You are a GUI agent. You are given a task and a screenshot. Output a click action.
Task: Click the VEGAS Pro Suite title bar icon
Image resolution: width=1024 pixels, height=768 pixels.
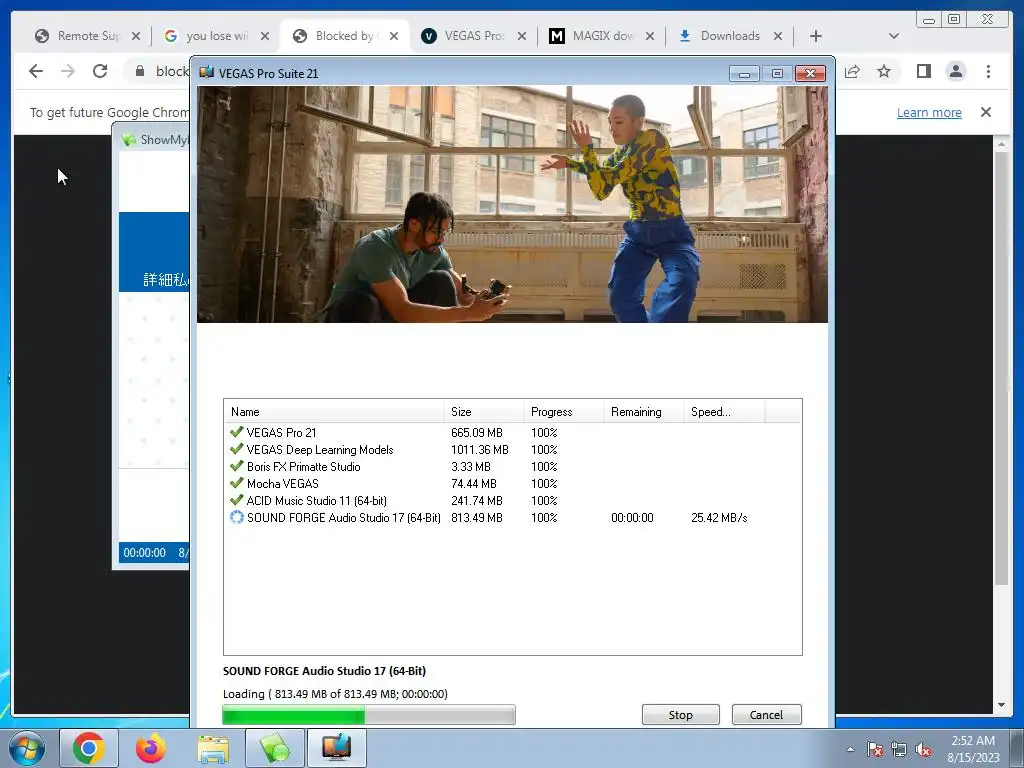(207, 72)
